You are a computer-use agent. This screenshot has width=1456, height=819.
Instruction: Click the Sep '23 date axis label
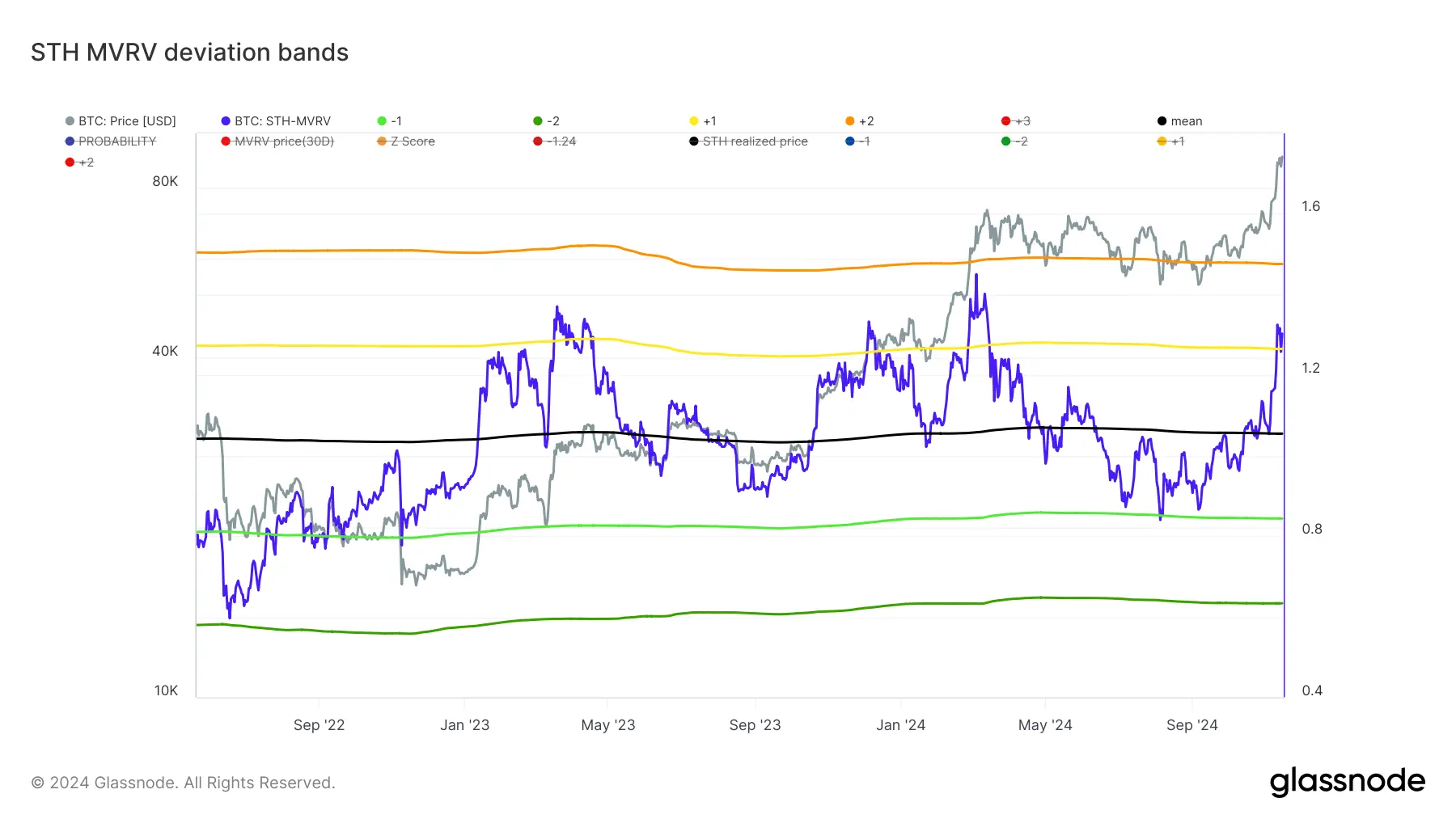[x=755, y=725]
